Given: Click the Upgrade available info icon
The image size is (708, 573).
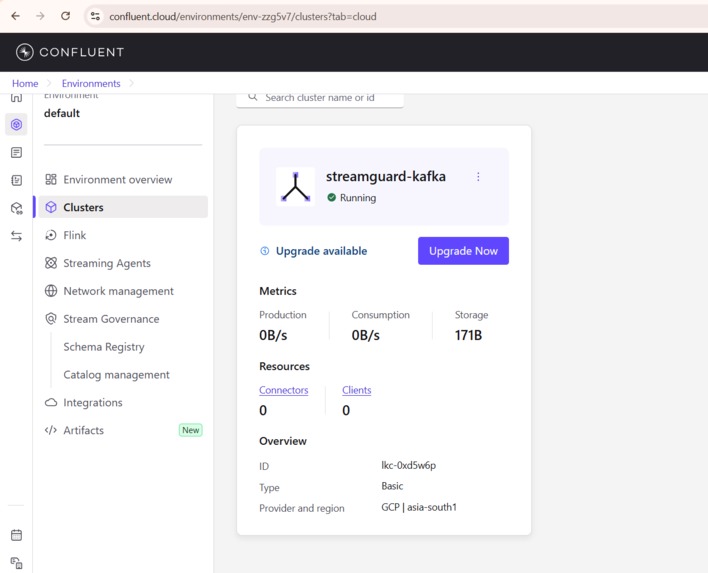Looking at the screenshot, I should (265, 251).
